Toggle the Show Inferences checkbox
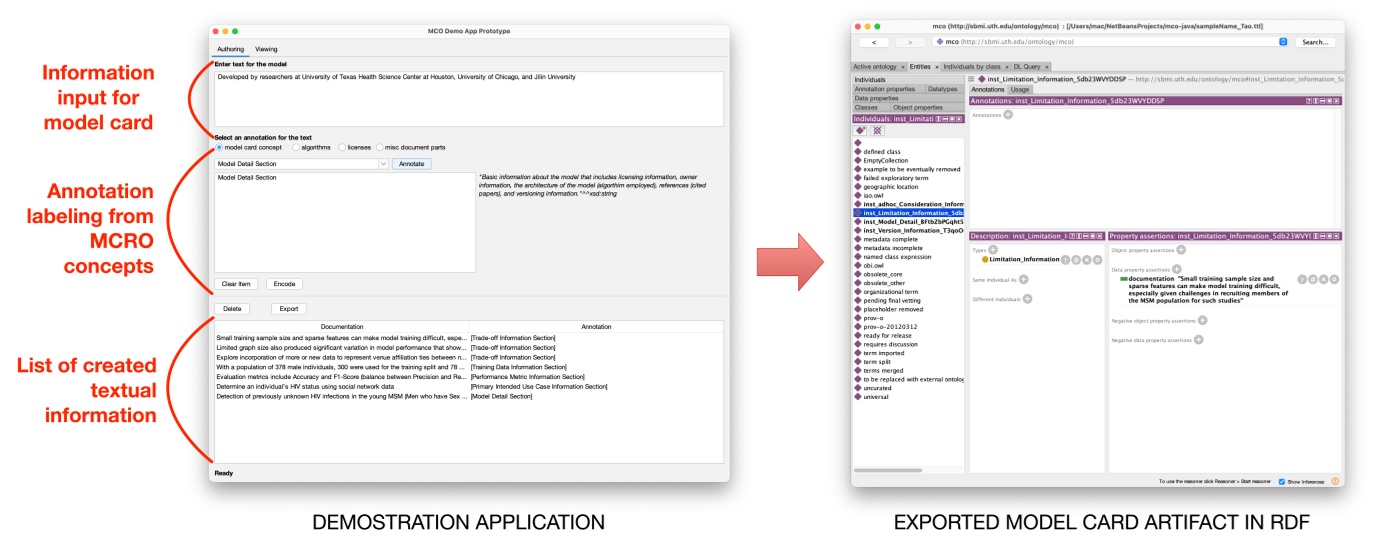 pos(1282,481)
